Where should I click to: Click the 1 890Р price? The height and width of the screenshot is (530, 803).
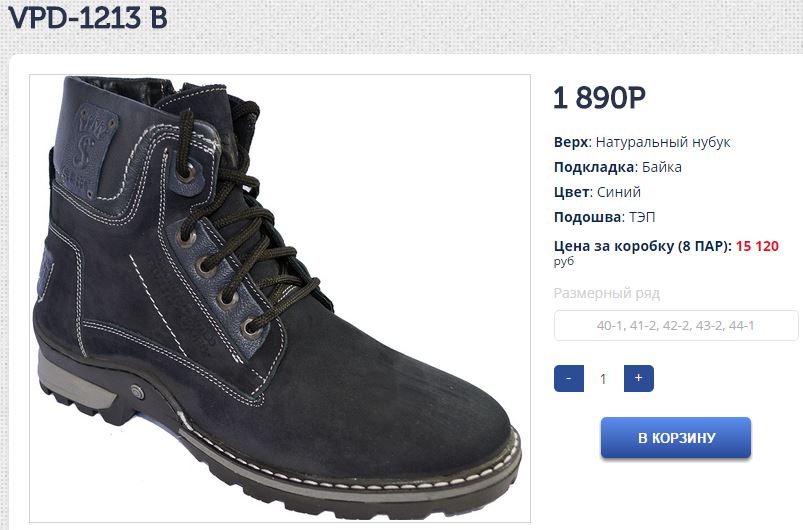(x=600, y=97)
